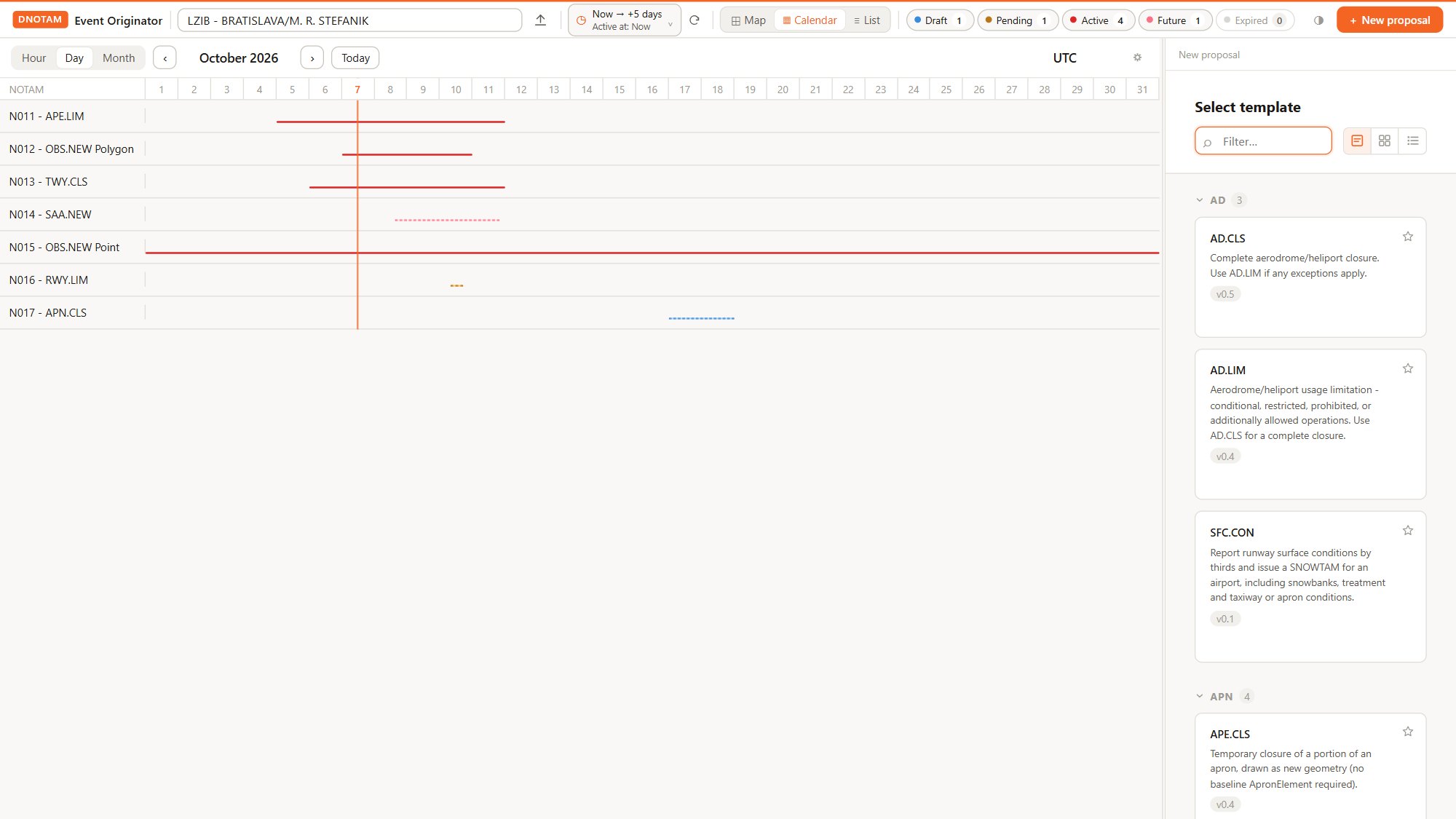Open the AD.LIM template card
Image resolution: width=1456 pixels, height=819 pixels.
click(1310, 424)
